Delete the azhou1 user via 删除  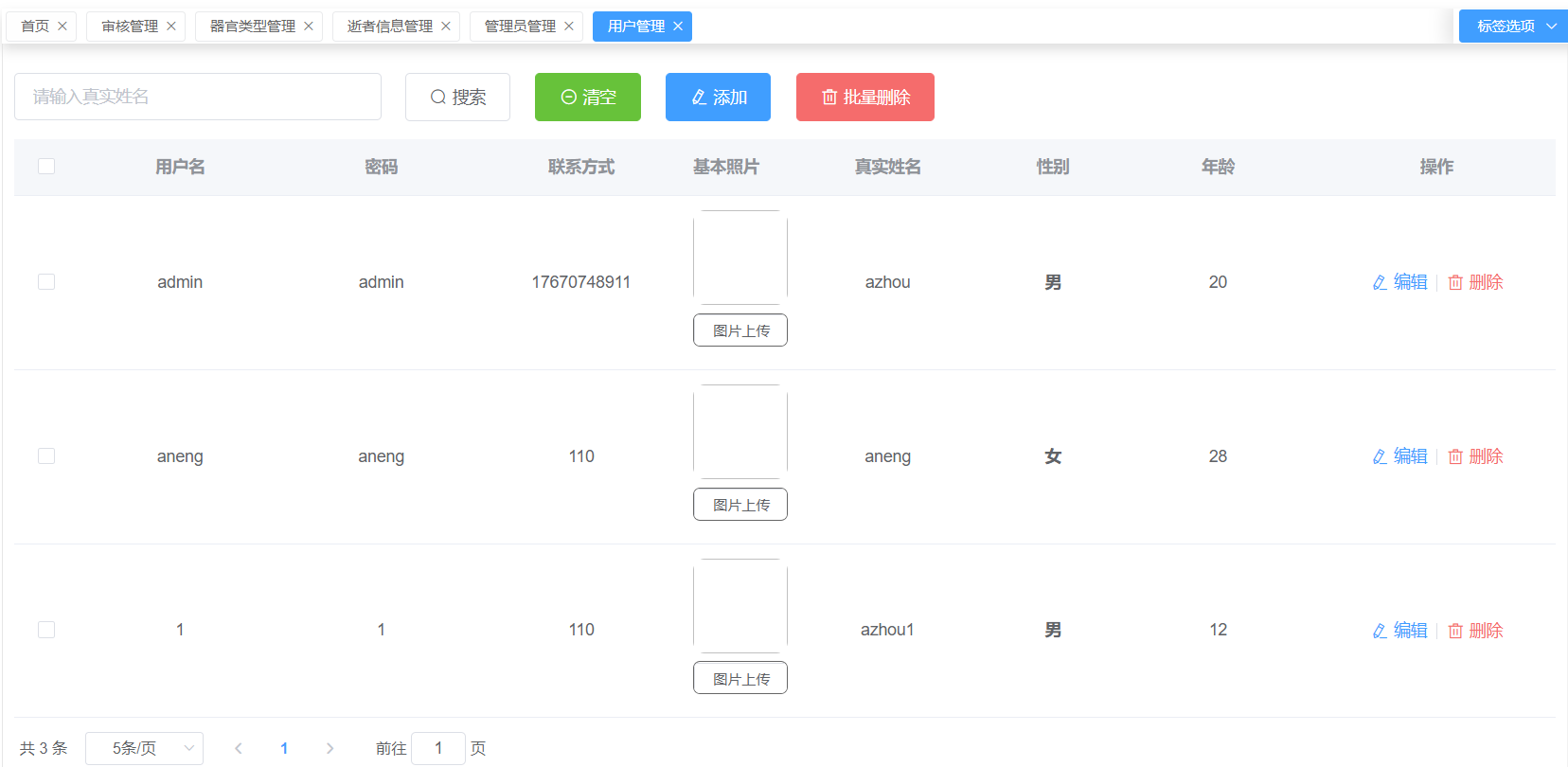point(1475,631)
